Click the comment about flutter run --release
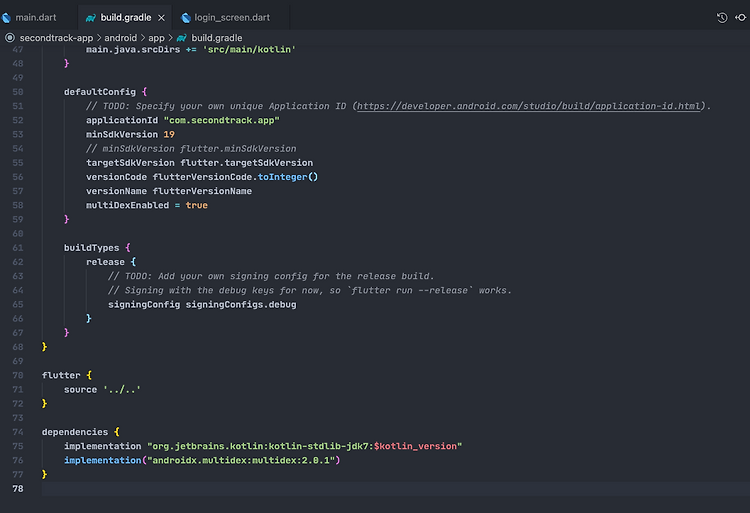Viewport: 750px width, 513px height. (310, 290)
